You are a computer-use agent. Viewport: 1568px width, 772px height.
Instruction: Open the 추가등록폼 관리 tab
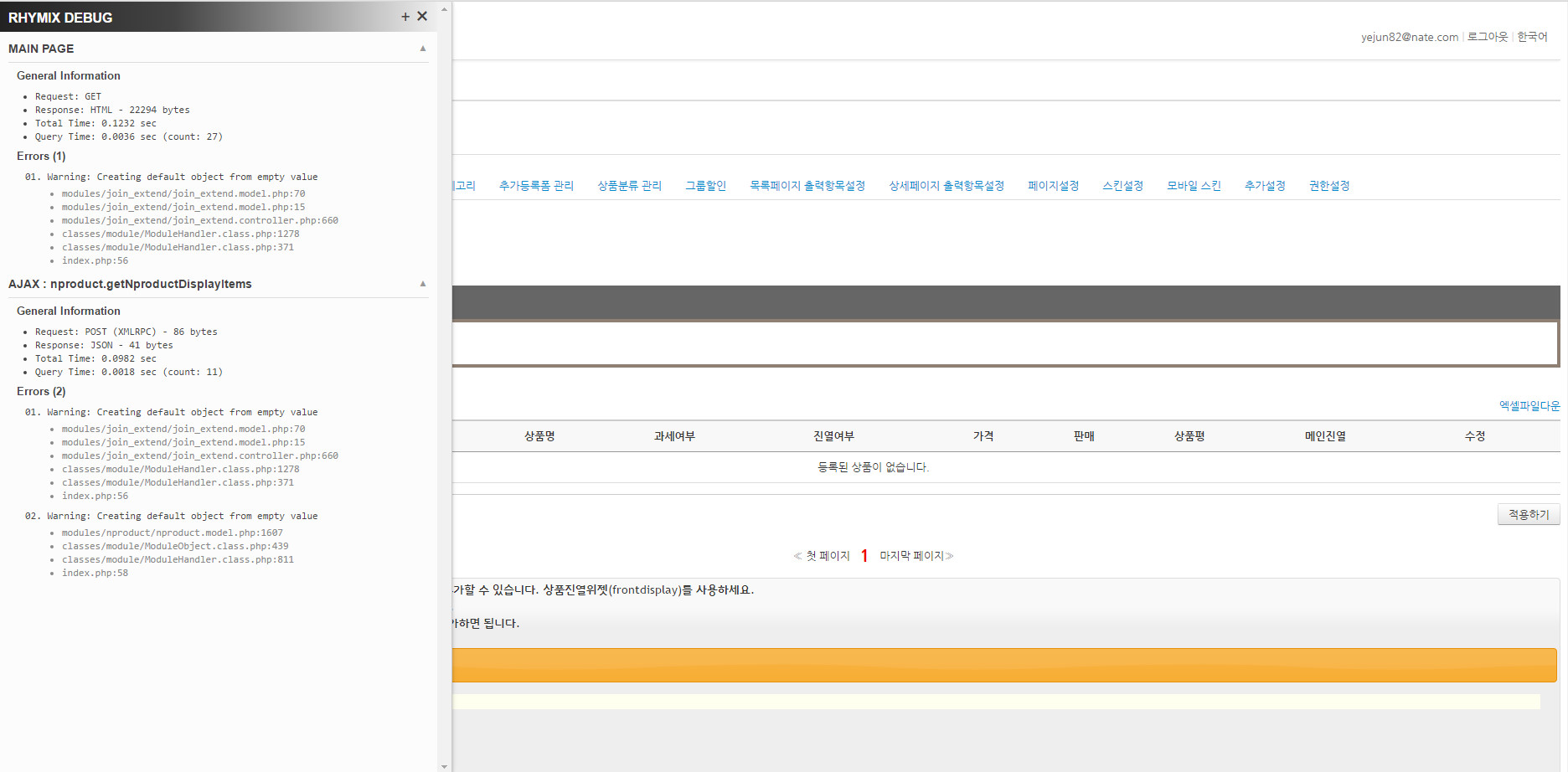536,186
